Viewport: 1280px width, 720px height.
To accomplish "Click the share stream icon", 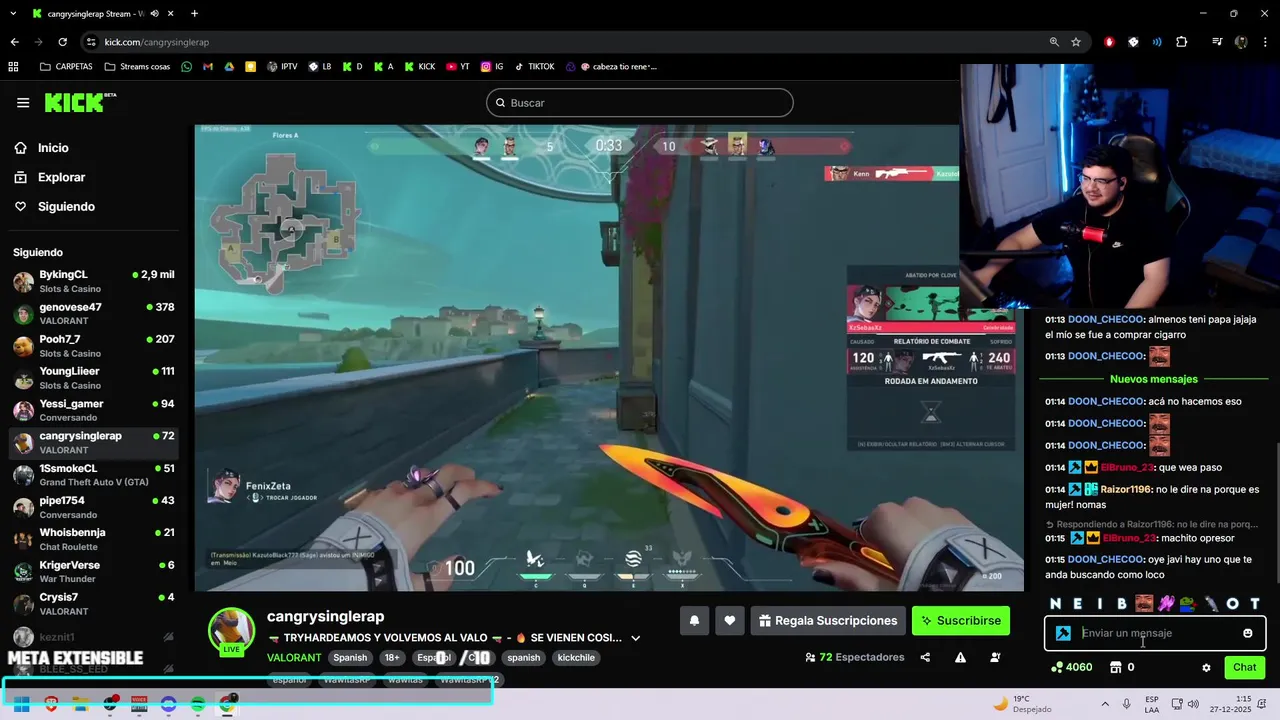I will (x=925, y=657).
